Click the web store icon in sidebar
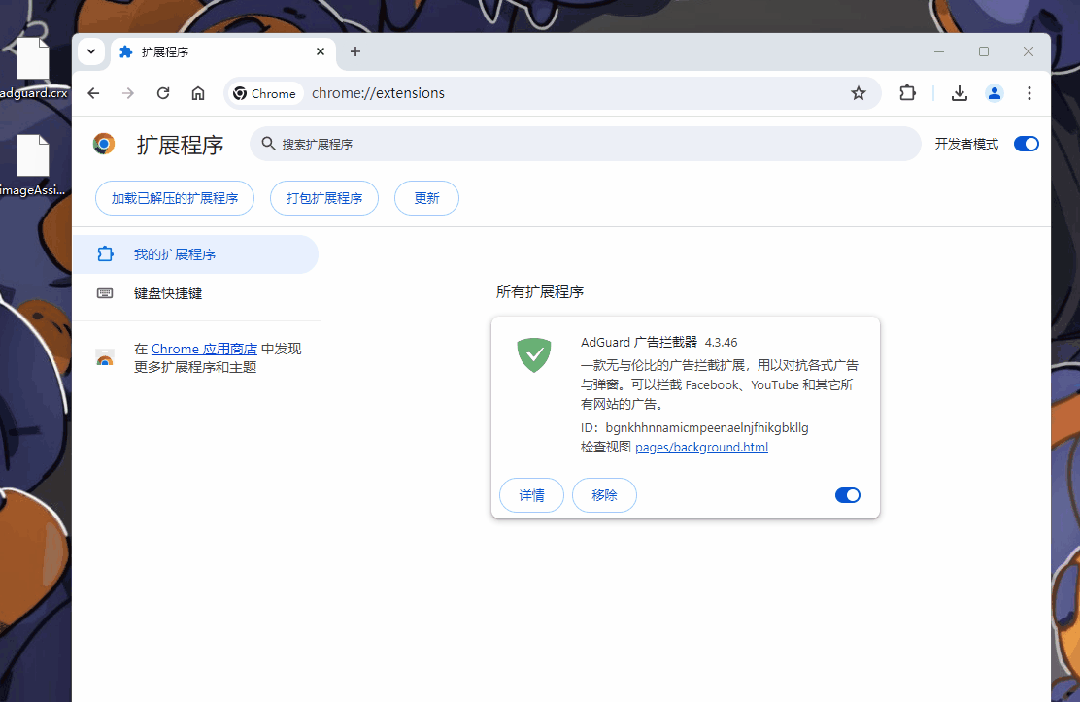Screen dimensions: 1080x702 [x=105, y=358]
